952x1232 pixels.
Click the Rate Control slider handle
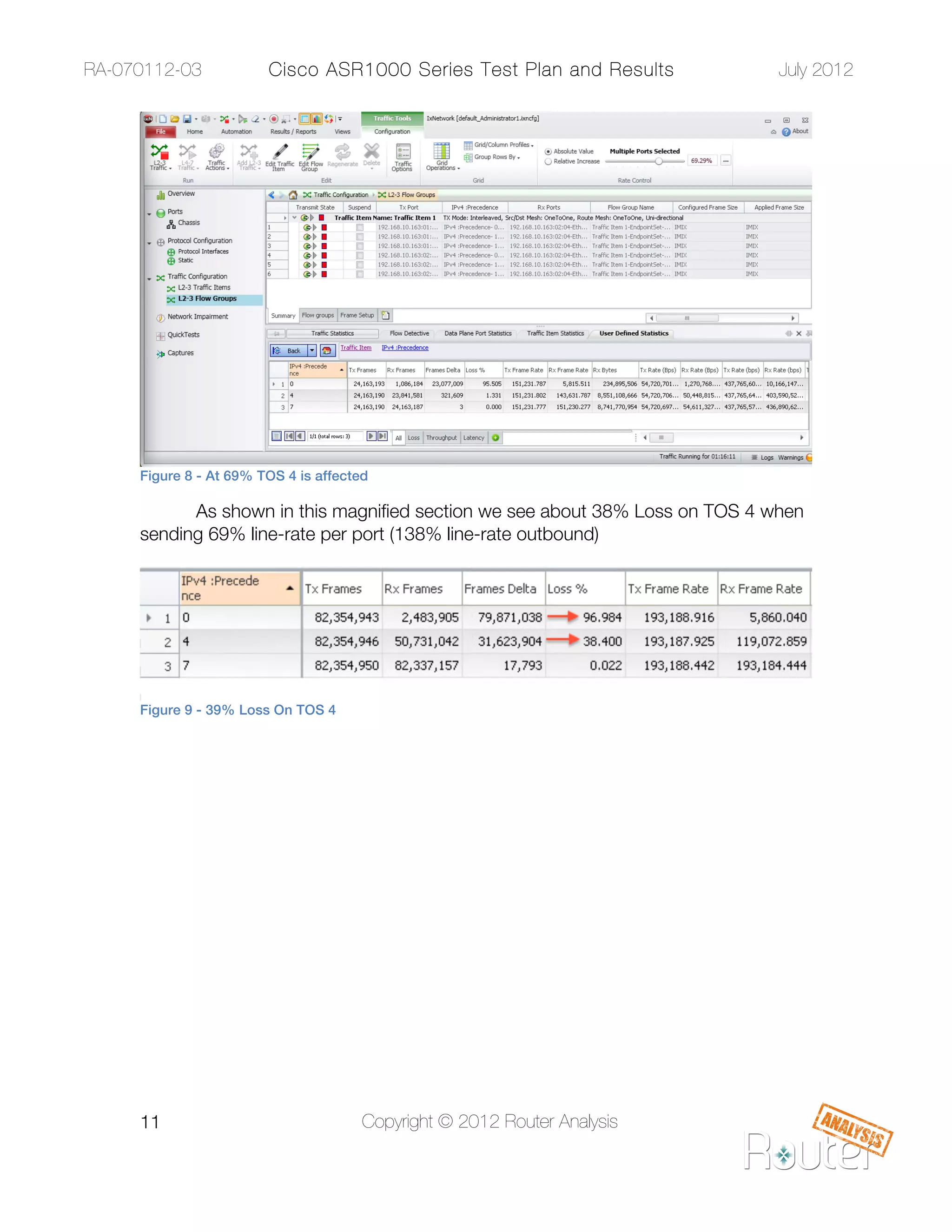tap(658, 161)
